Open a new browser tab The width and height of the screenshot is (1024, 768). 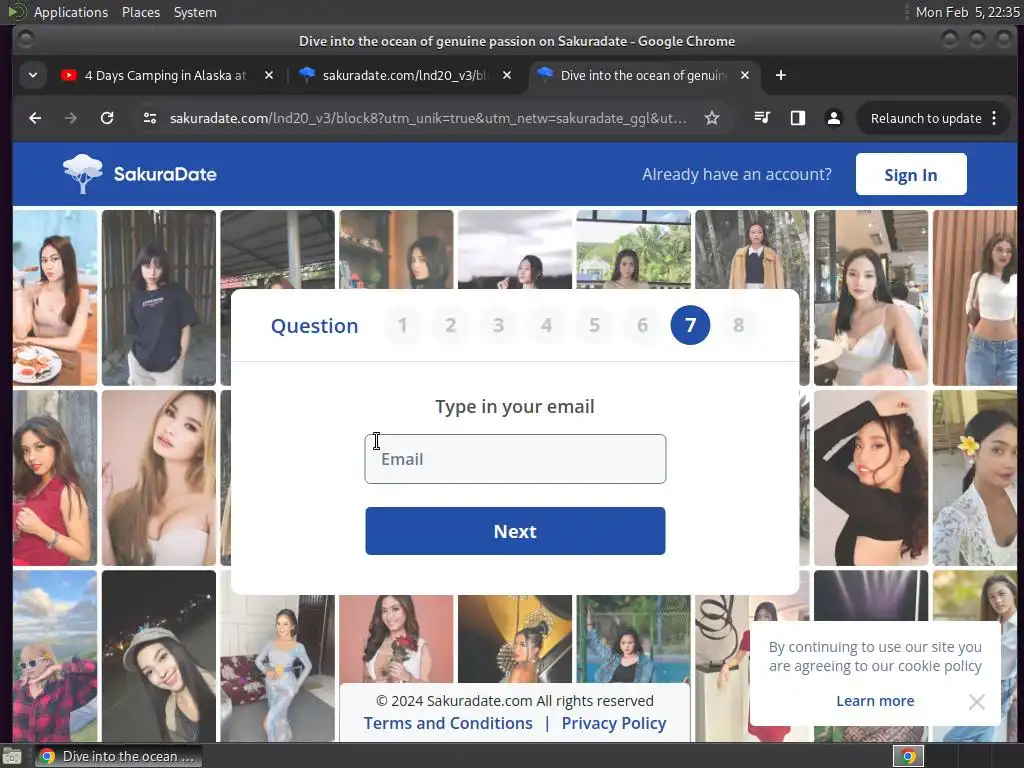(780, 75)
